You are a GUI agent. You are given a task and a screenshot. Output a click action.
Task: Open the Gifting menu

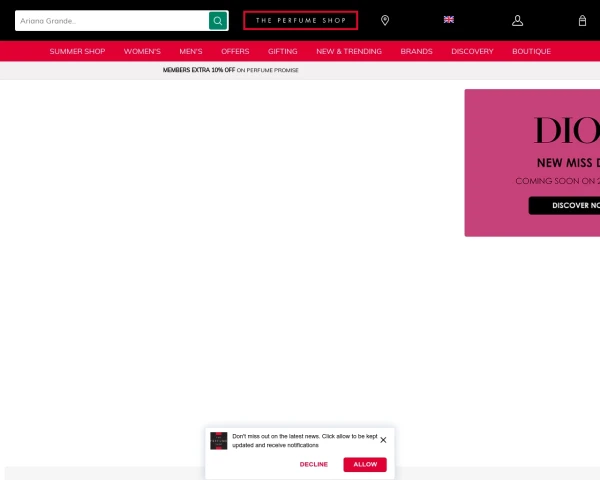[282, 51]
